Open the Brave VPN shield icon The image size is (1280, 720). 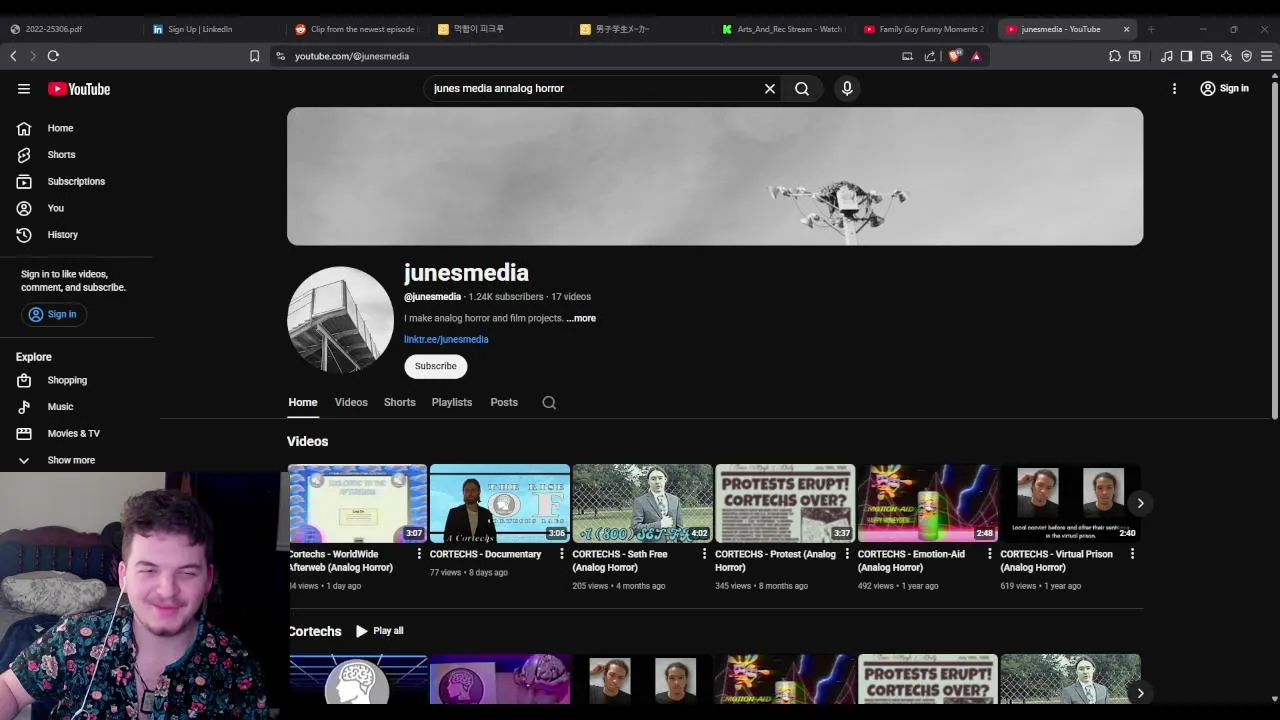(x=1246, y=56)
